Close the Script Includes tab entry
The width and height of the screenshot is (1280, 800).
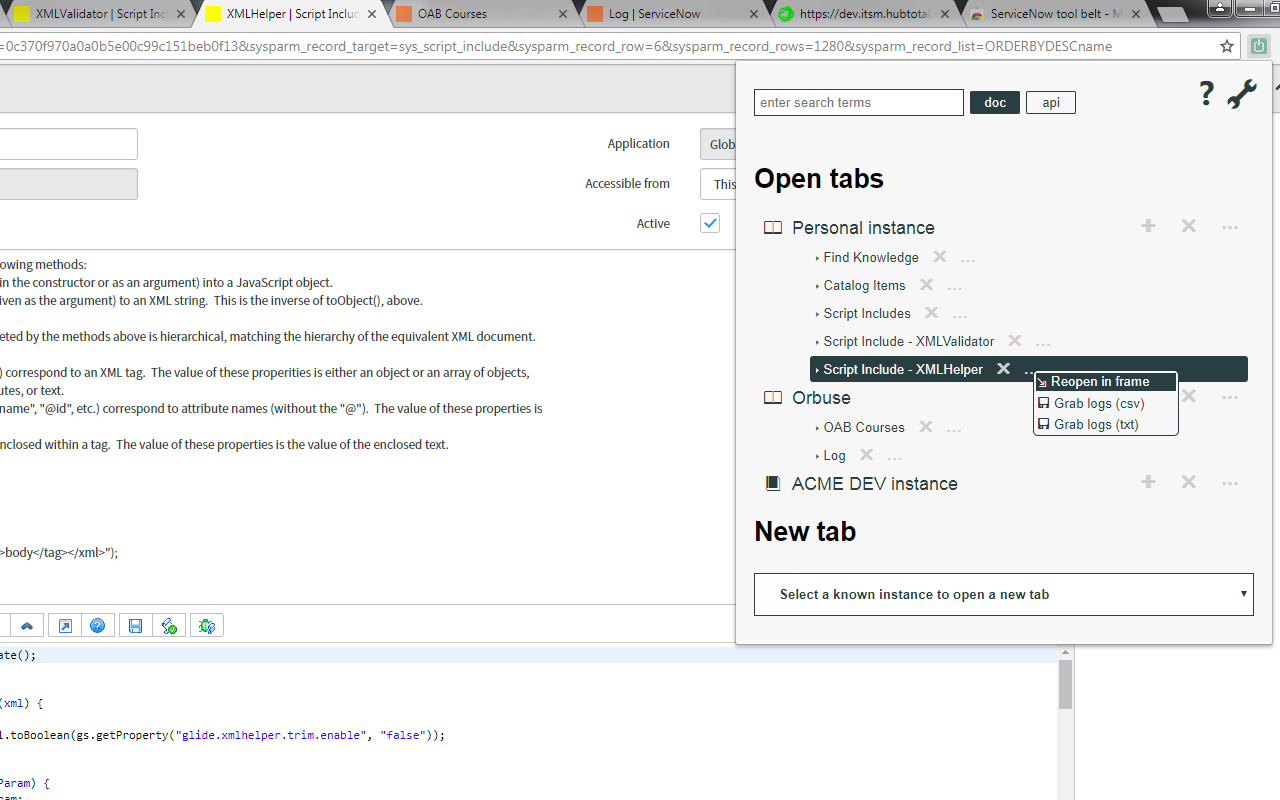coord(931,313)
